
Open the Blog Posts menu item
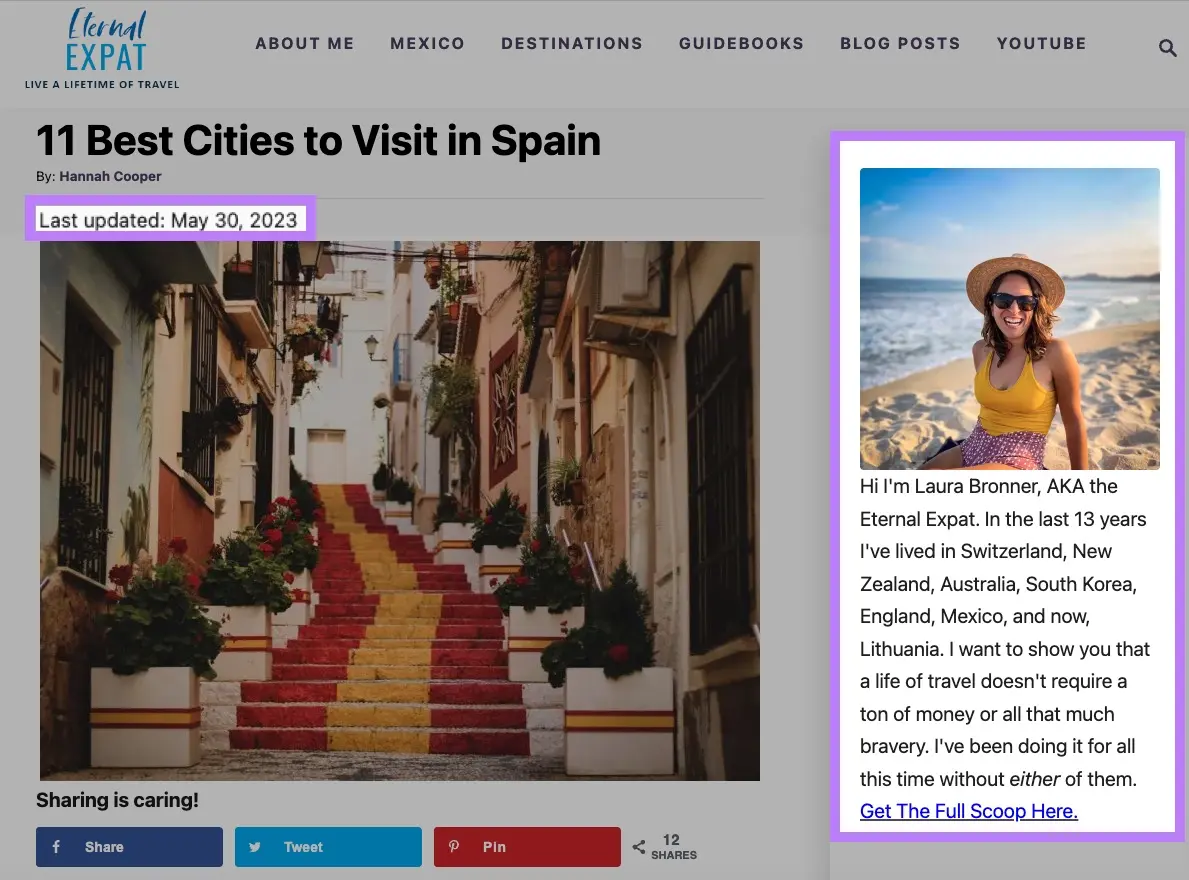coord(899,43)
